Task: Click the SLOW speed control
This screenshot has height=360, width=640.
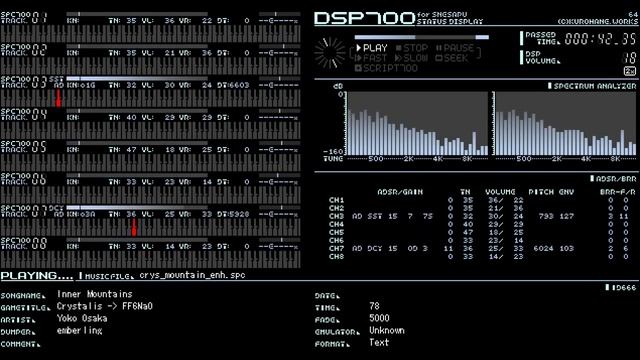Action: click(411, 58)
